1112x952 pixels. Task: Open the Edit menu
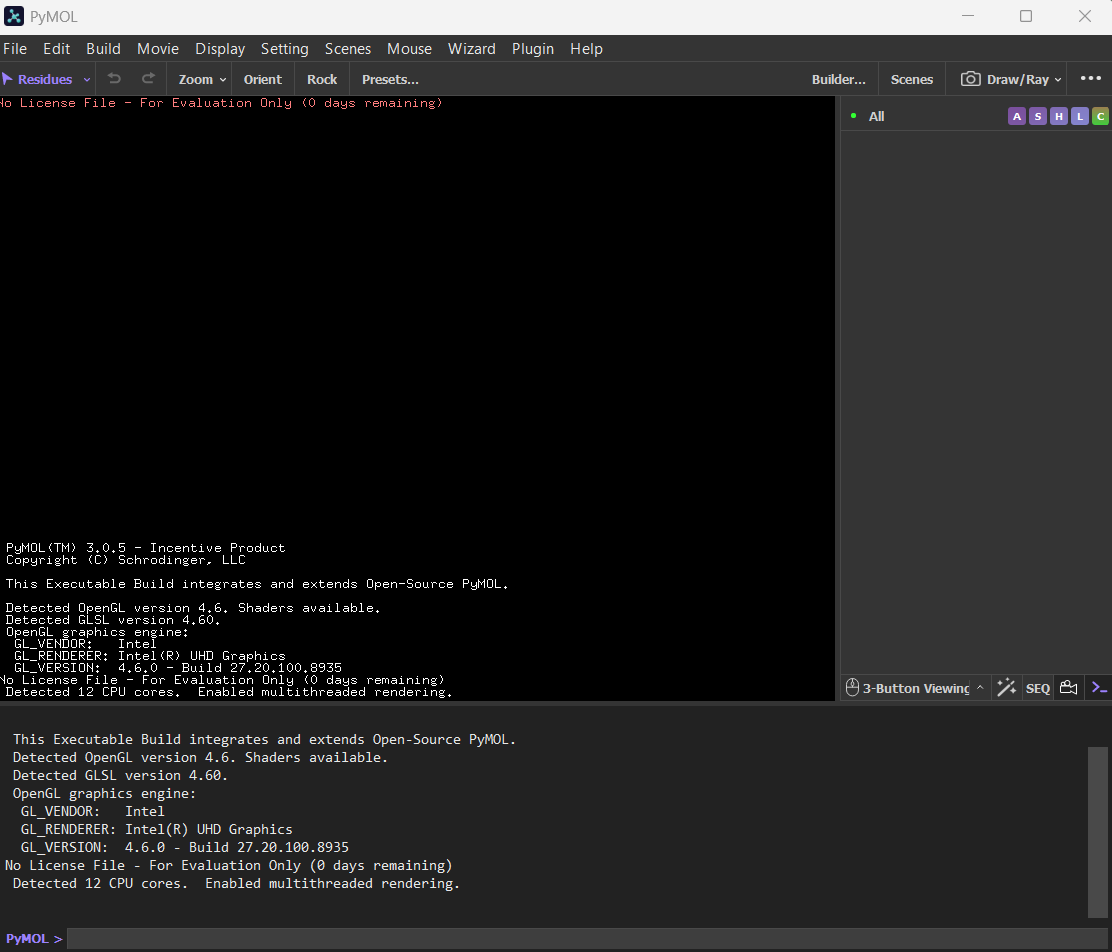(x=57, y=48)
